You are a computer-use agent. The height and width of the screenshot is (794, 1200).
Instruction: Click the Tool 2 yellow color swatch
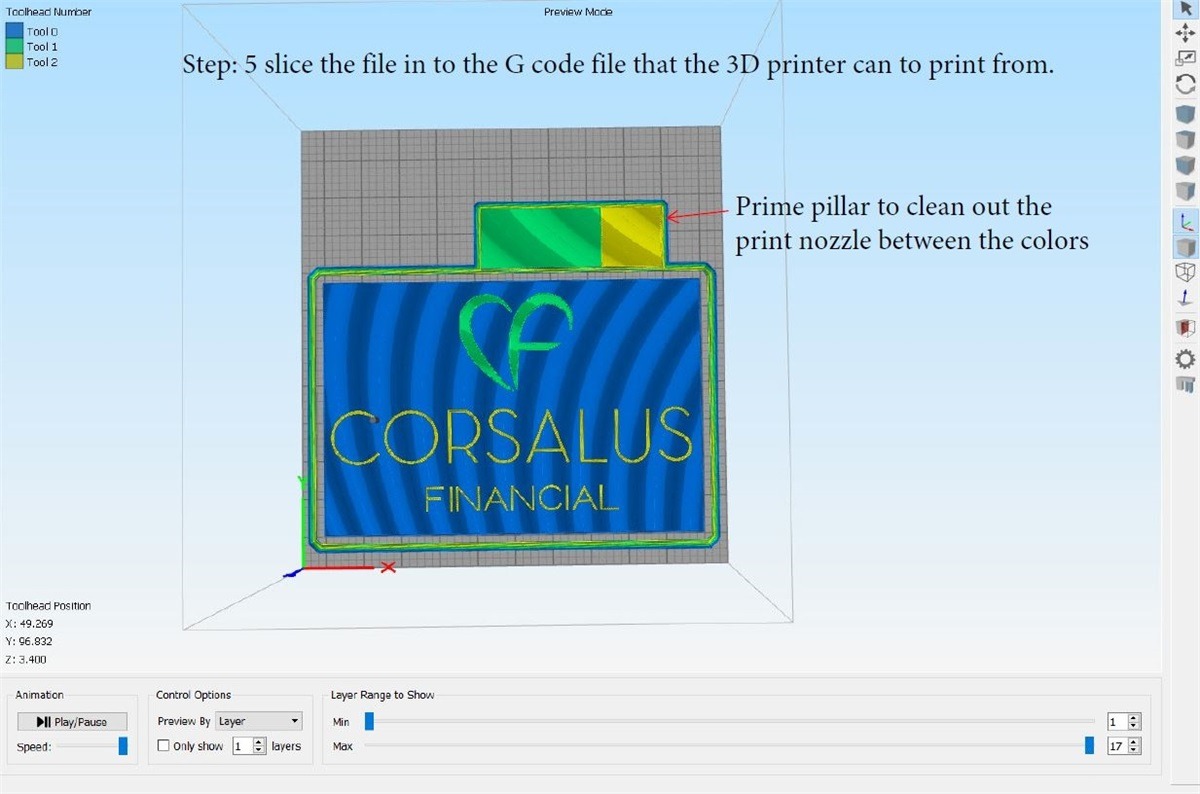[x=15, y=62]
